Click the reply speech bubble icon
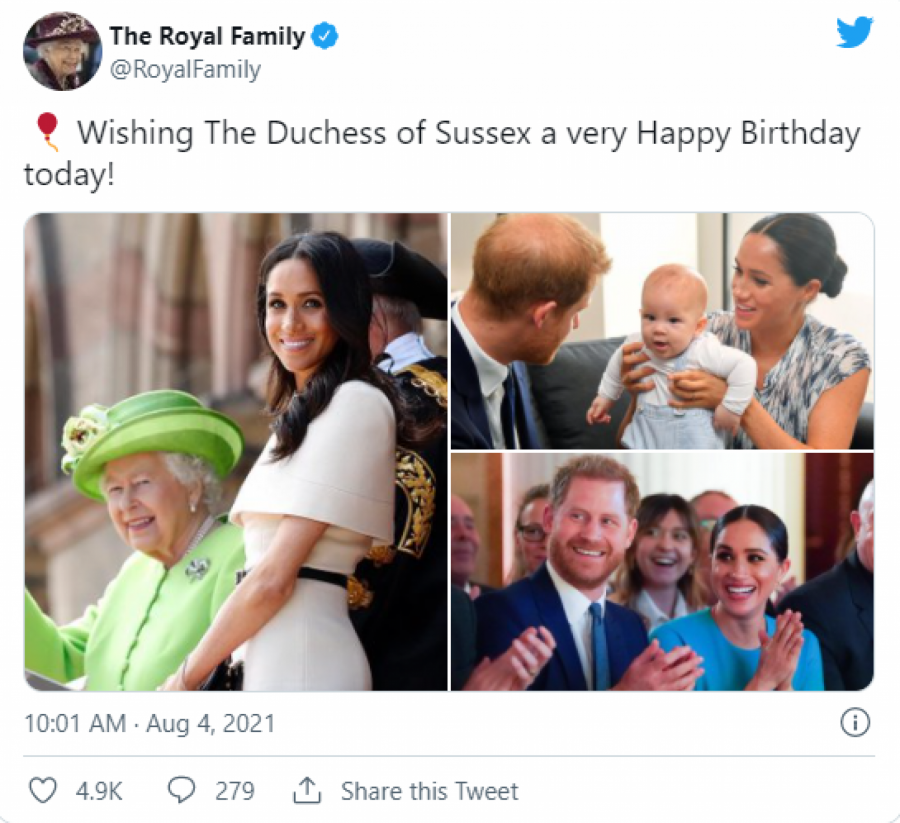This screenshot has height=823, width=900. (x=181, y=791)
